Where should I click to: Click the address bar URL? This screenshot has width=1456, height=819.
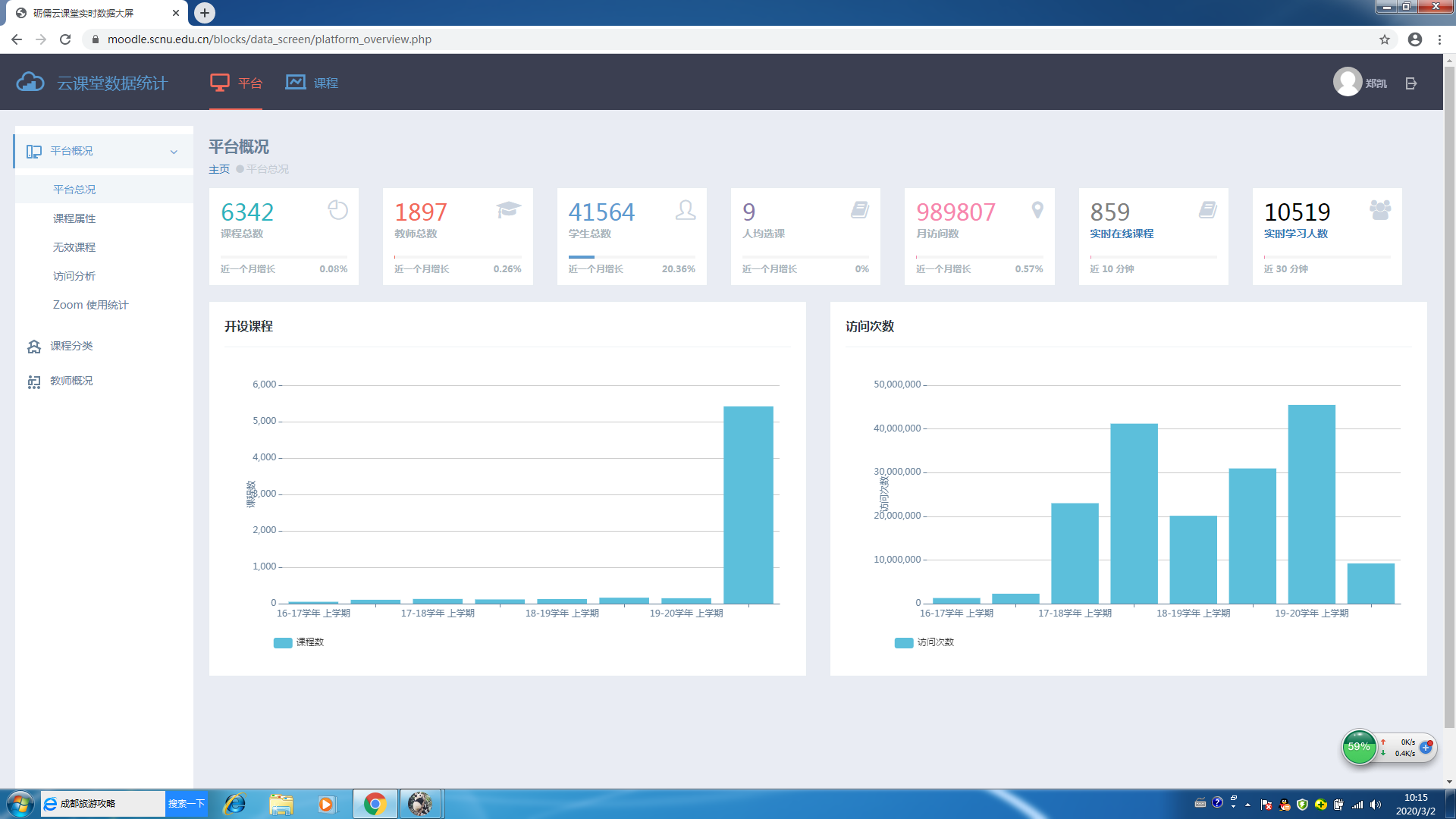[269, 39]
